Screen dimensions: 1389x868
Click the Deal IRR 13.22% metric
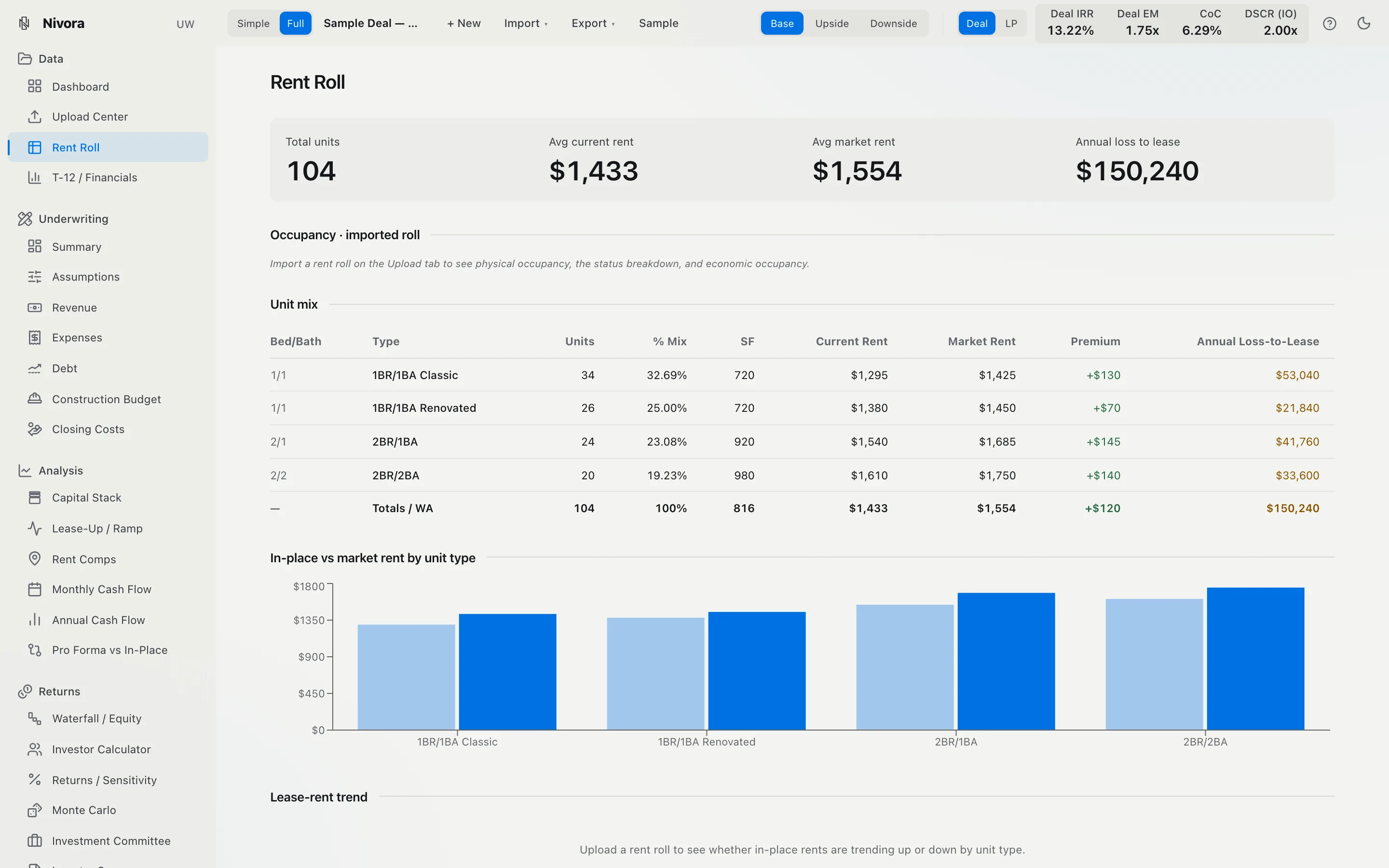tap(1071, 23)
